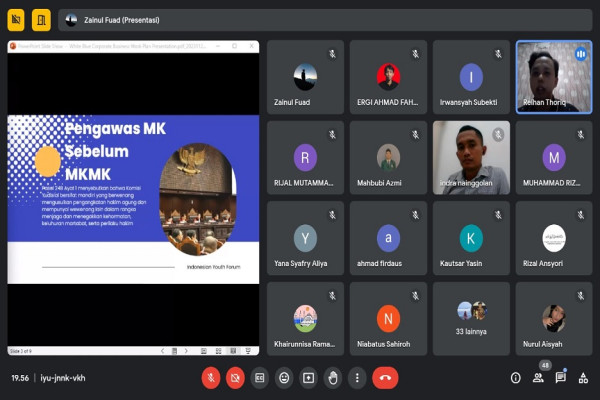This screenshot has height=400, width=600.
Task: Select Mahbubi Azmi participant tile
Action: (388, 158)
